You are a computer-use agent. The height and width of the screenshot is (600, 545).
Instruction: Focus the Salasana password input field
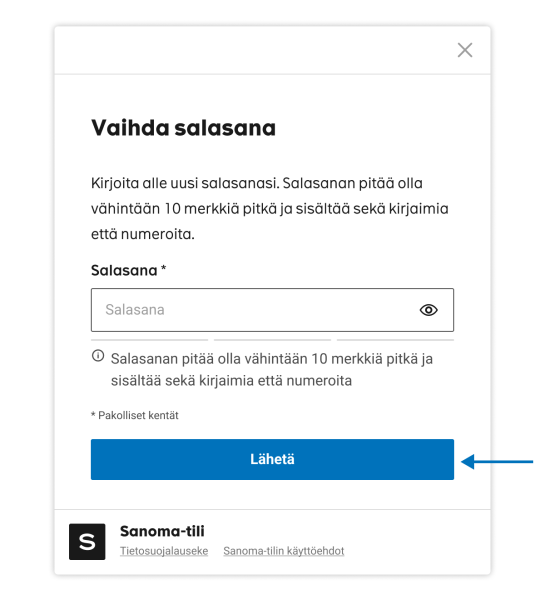[272, 310]
